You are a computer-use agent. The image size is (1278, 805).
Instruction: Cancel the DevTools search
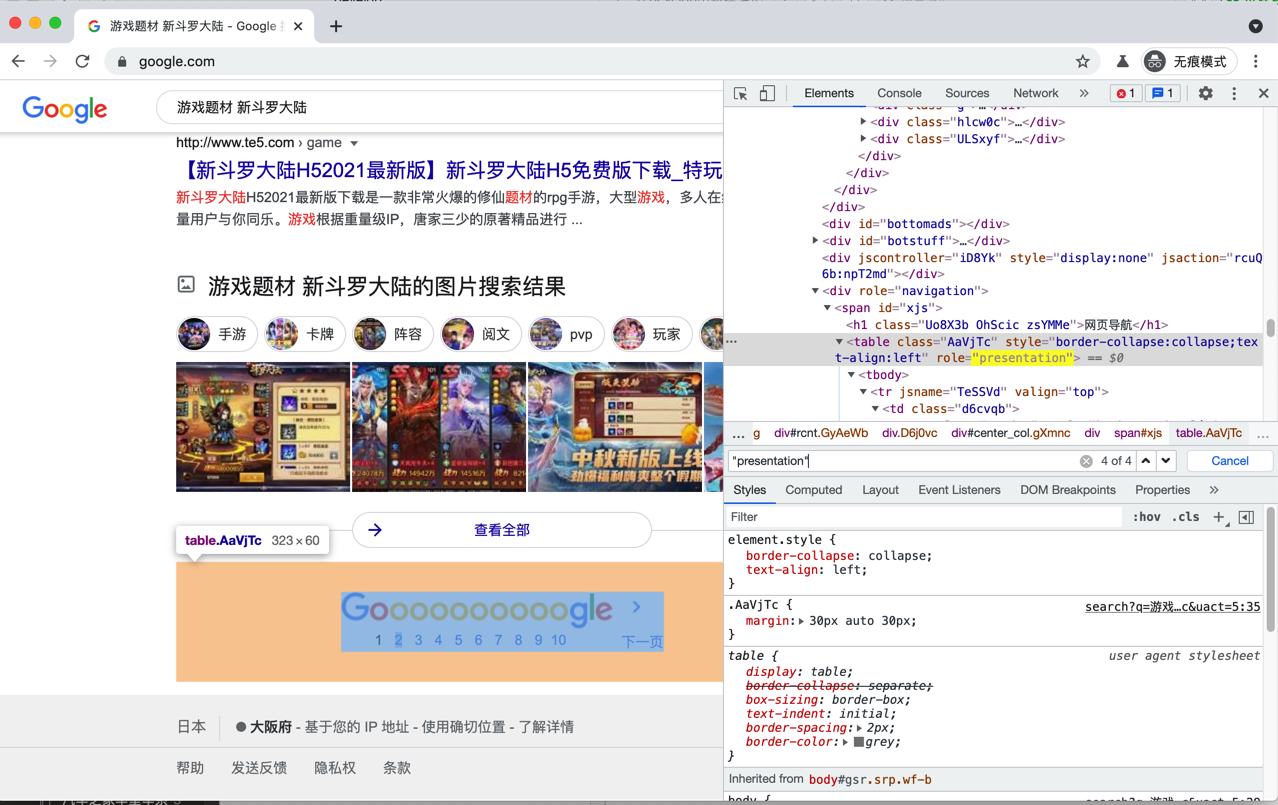tap(1229, 461)
